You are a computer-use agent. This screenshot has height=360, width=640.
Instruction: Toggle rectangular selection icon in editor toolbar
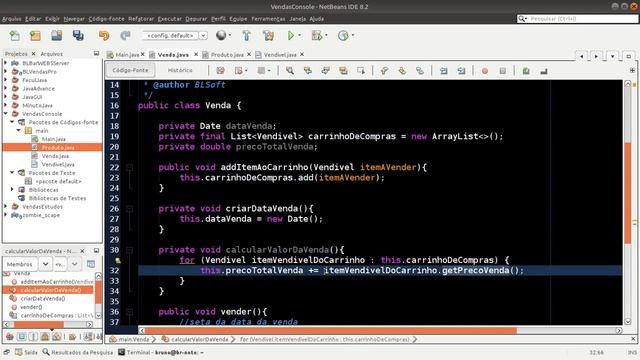coord(361,71)
